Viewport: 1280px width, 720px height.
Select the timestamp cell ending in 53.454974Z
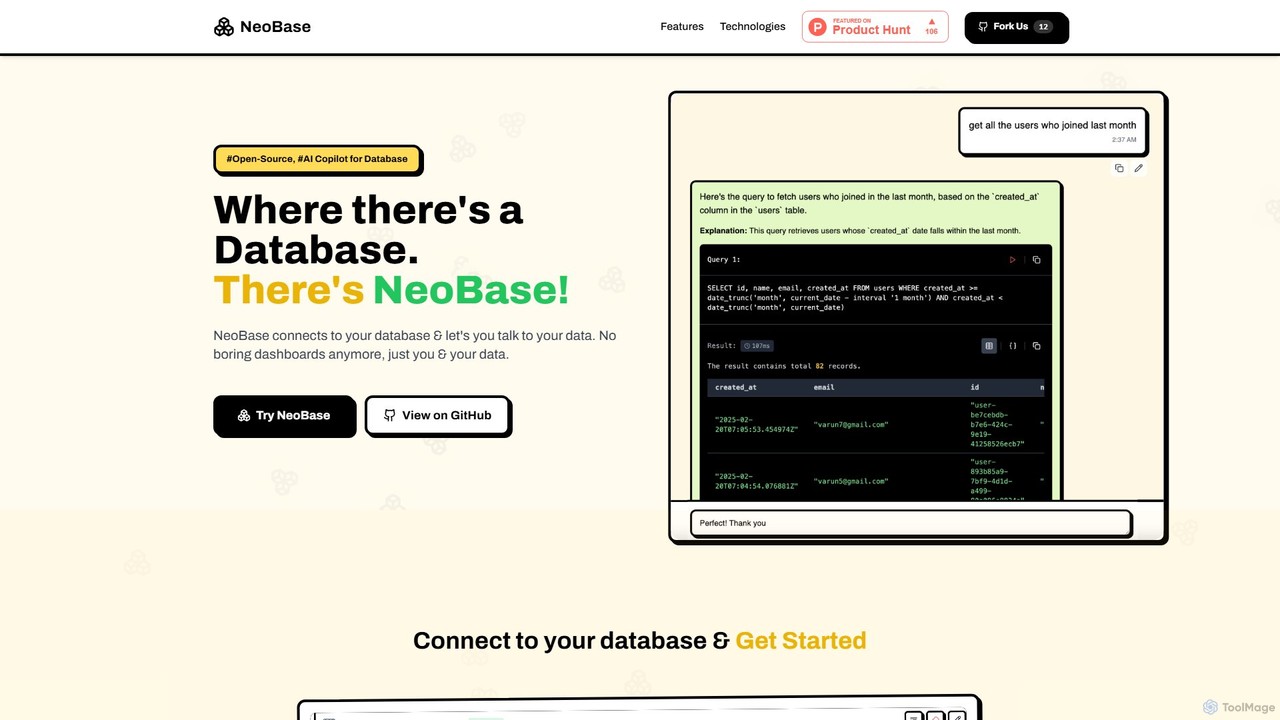[x=756, y=425]
